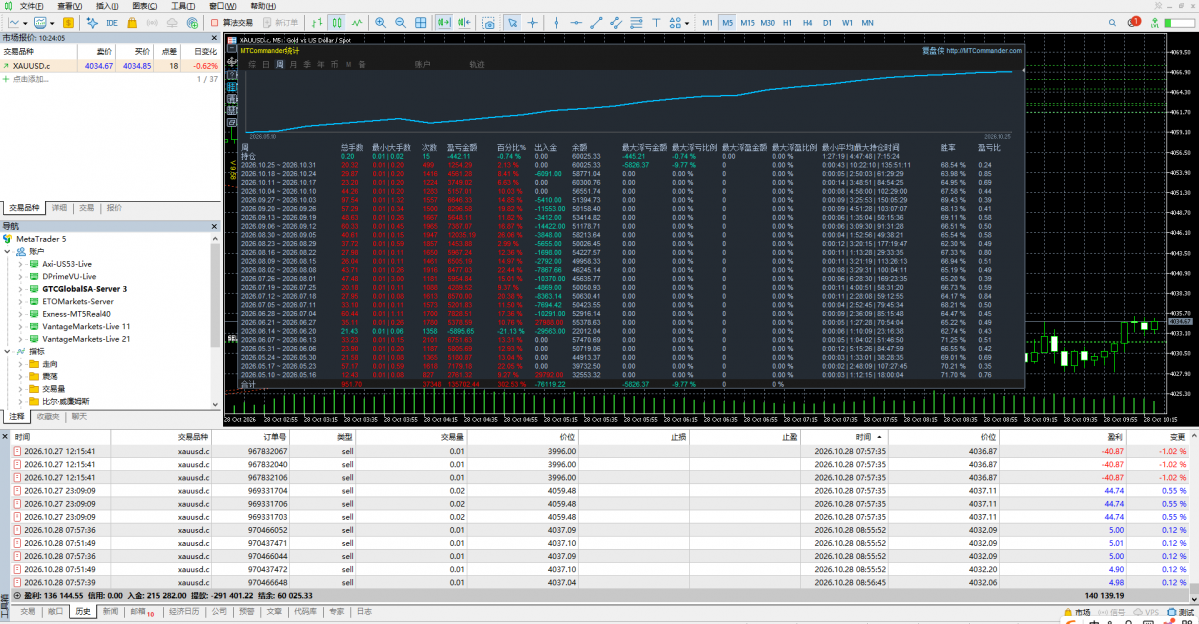The image size is (1199, 624).
Task: Close the Market Watch panel
Action: click(x=214, y=37)
